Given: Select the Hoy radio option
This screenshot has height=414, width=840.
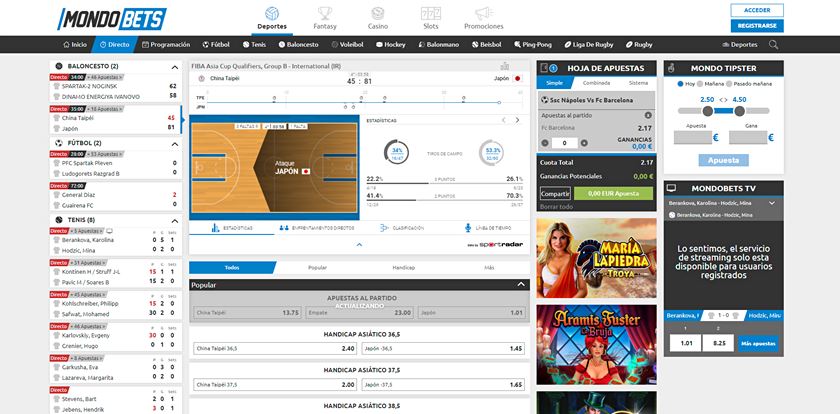Looking at the screenshot, I should (x=680, y=84).
